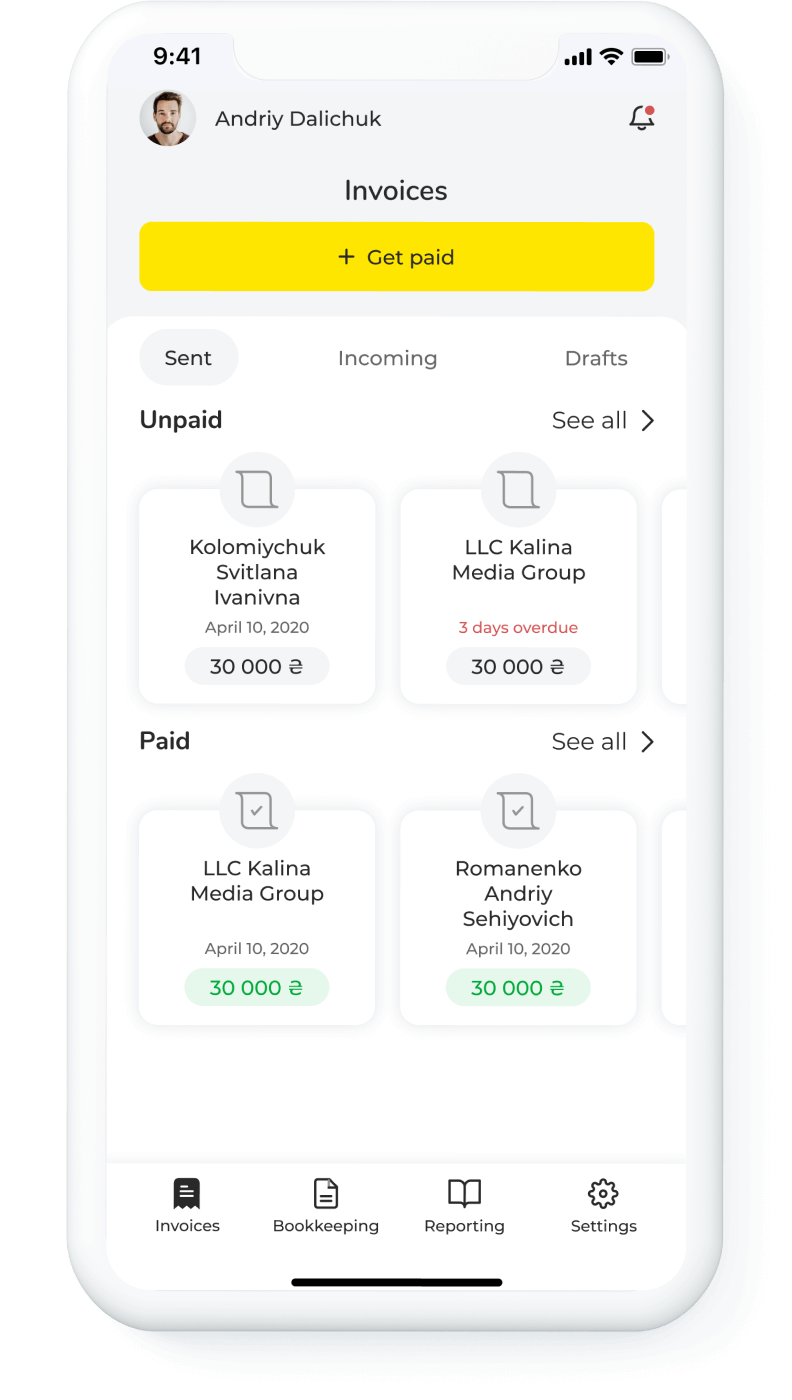
Task: Click green 30 000 amount on Romanenko card
Action: pos(518,988)
